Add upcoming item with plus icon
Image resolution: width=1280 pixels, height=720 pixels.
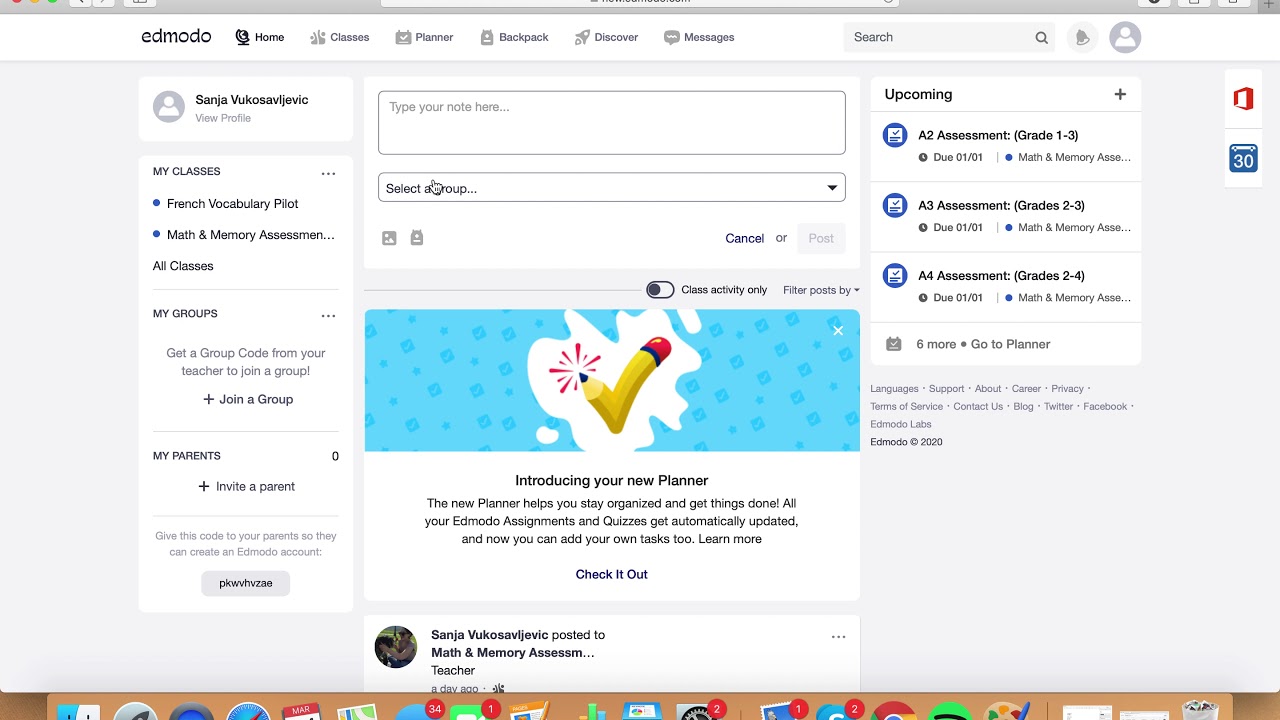1120,94
